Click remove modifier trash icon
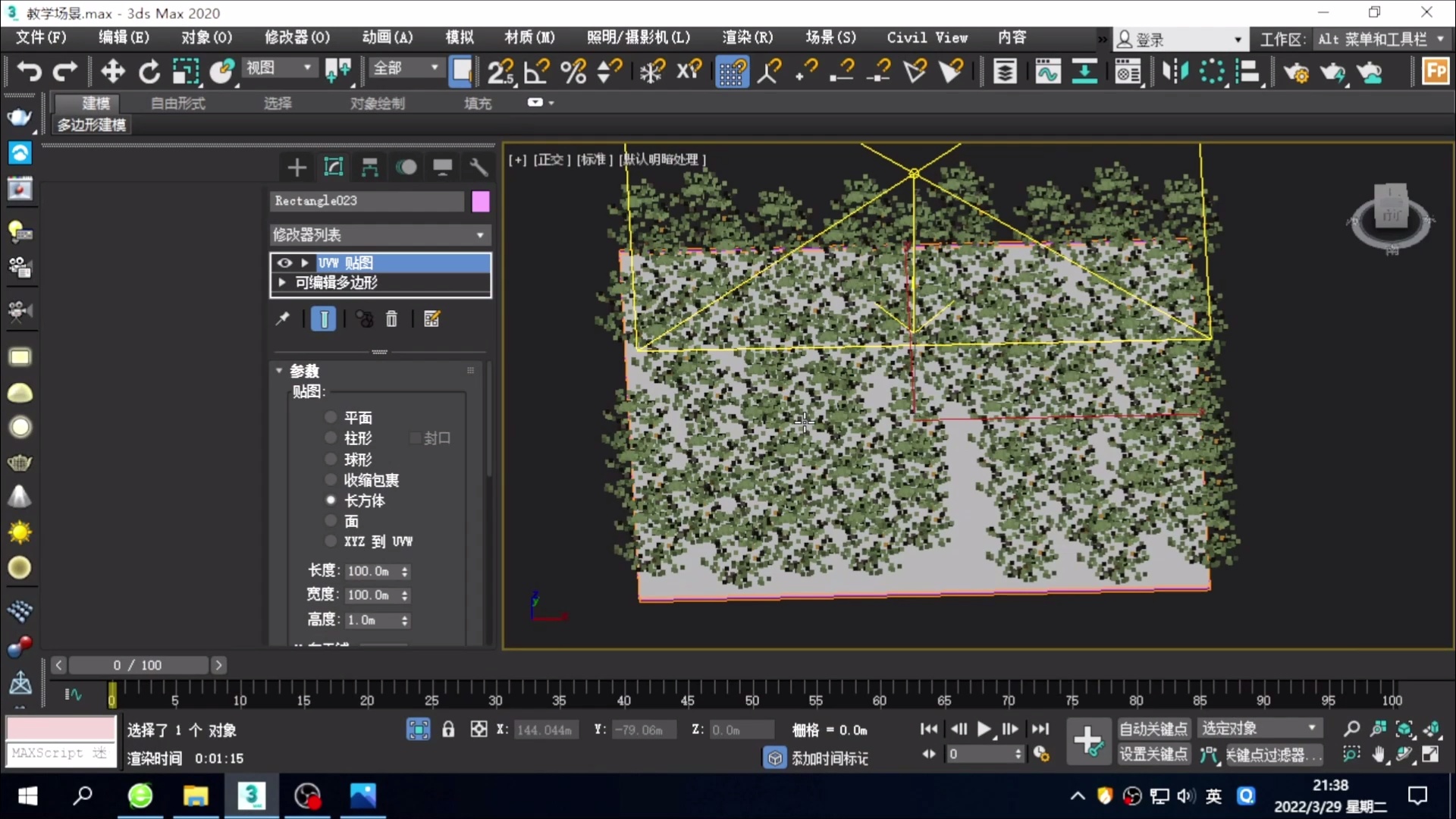 391,319
